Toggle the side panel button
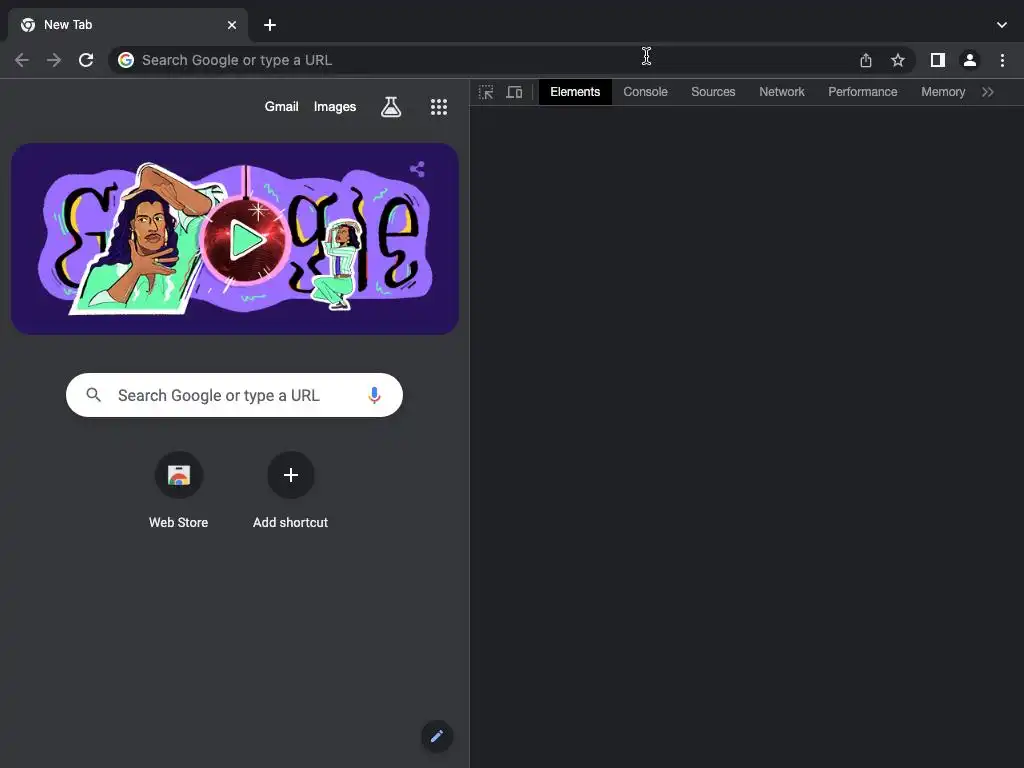Viewport: 1024px width, 768px height. 938,60
